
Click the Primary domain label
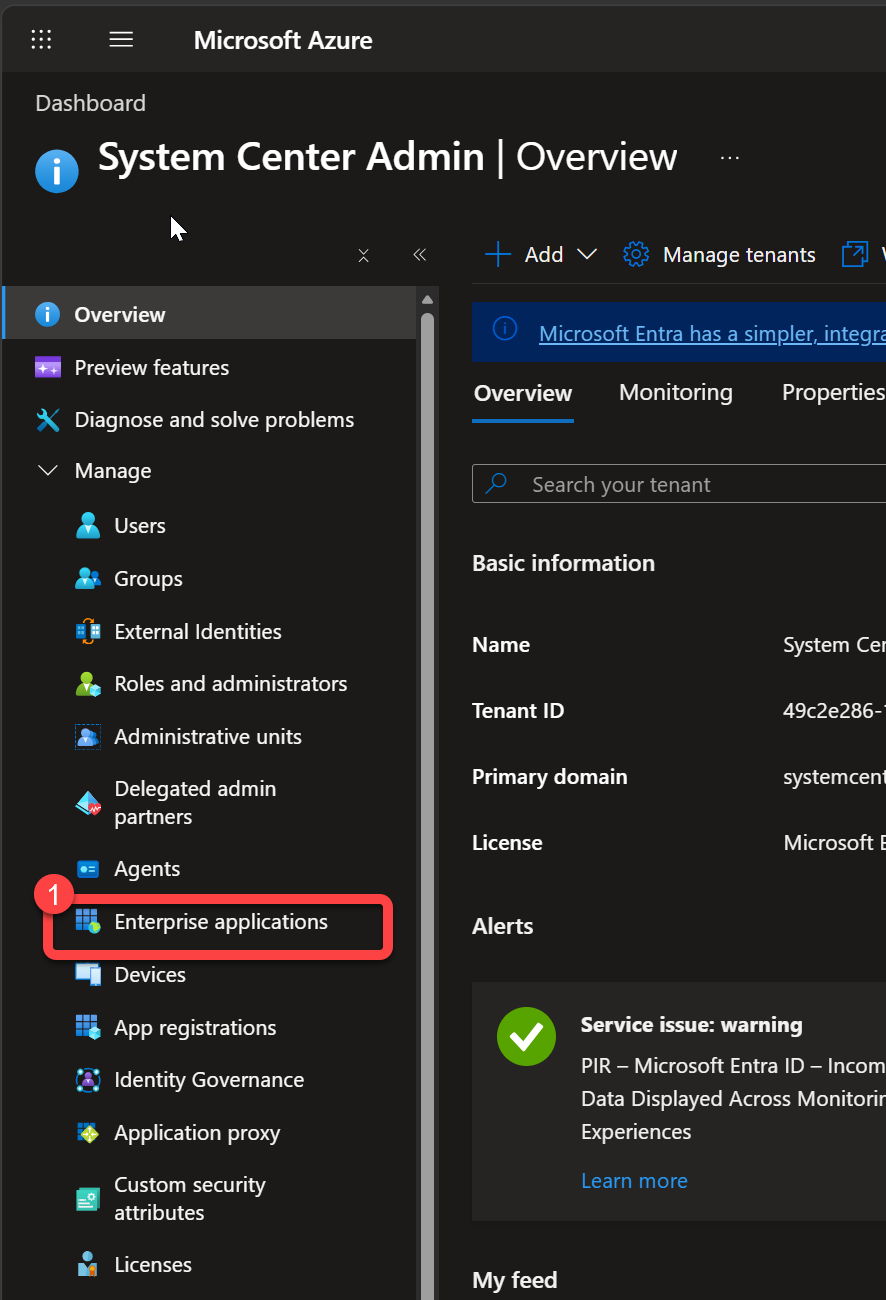click(550, 777)
